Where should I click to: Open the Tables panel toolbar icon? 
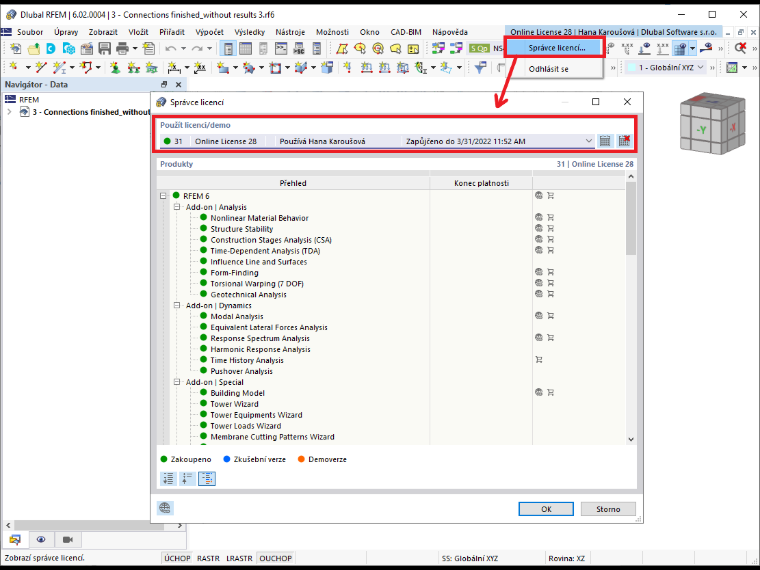pyautogui.click(x=246, y=48)
